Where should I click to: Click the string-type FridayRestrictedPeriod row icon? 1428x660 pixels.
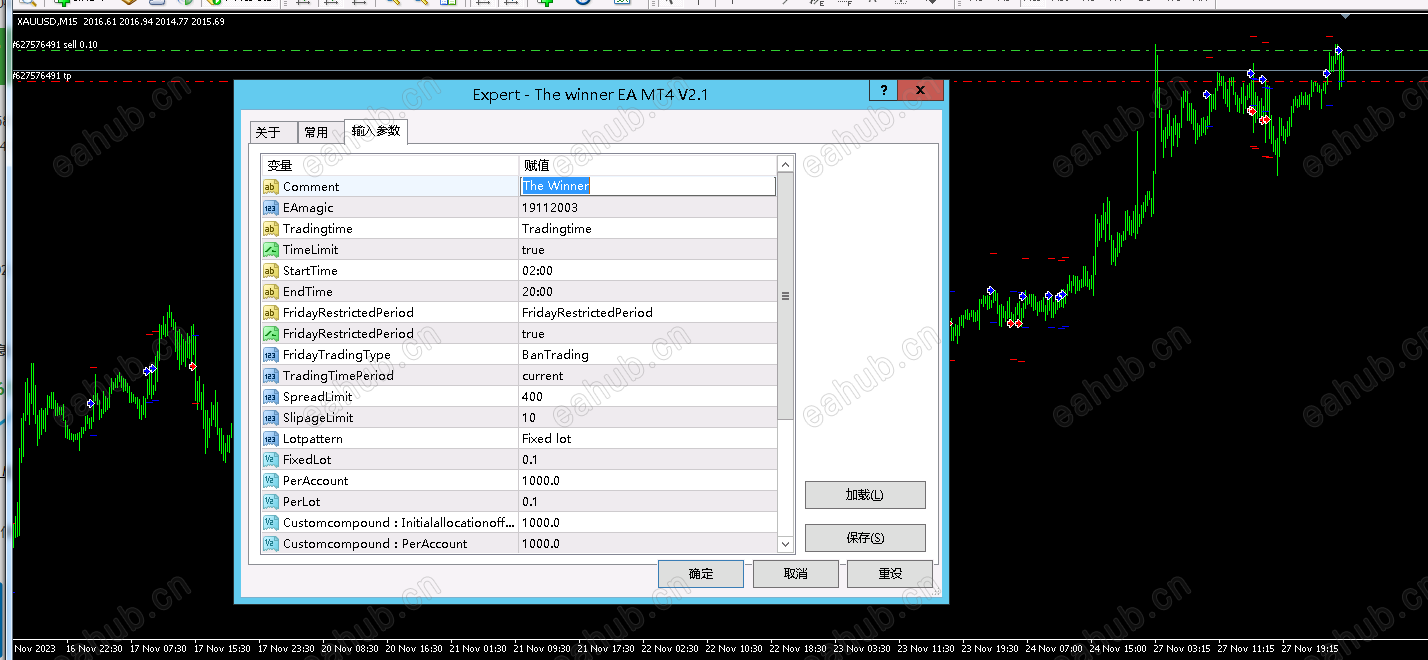coord(270,313)
